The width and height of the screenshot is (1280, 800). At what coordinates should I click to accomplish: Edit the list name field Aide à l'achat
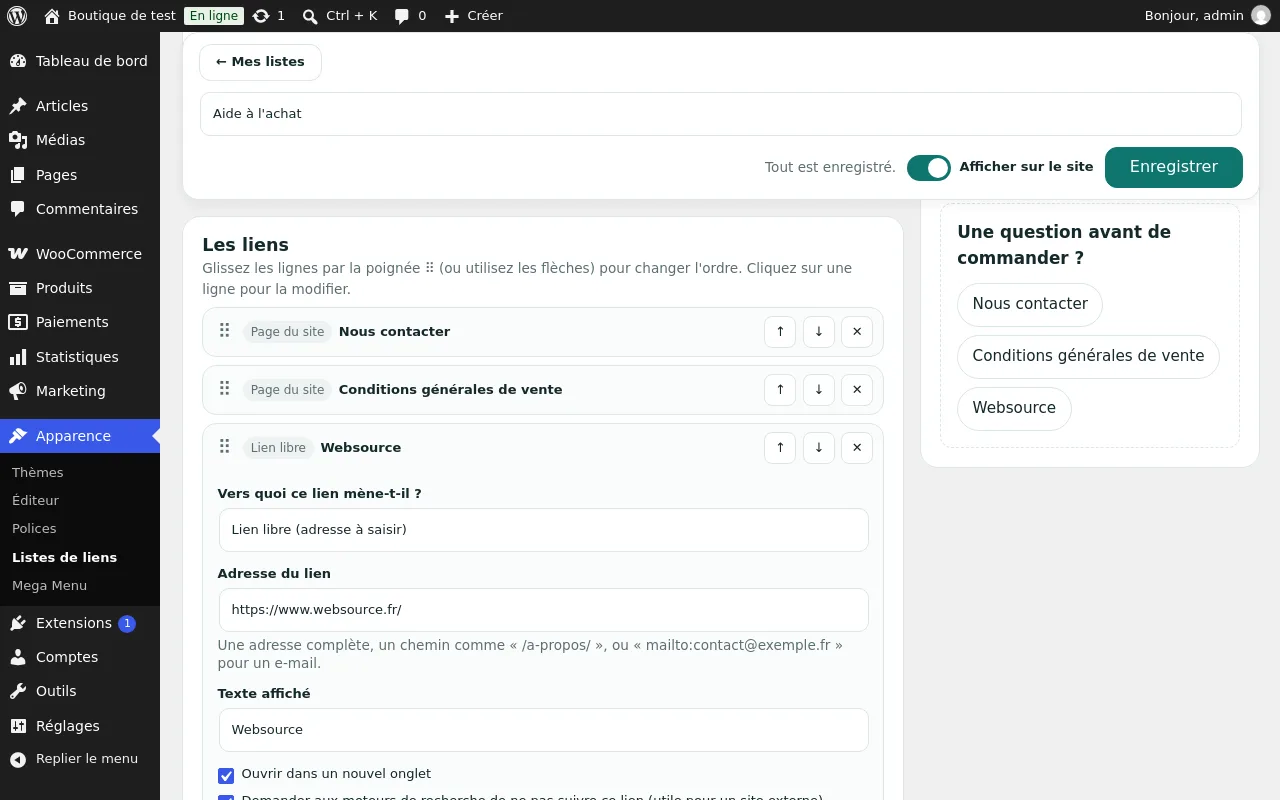[720, 114]
